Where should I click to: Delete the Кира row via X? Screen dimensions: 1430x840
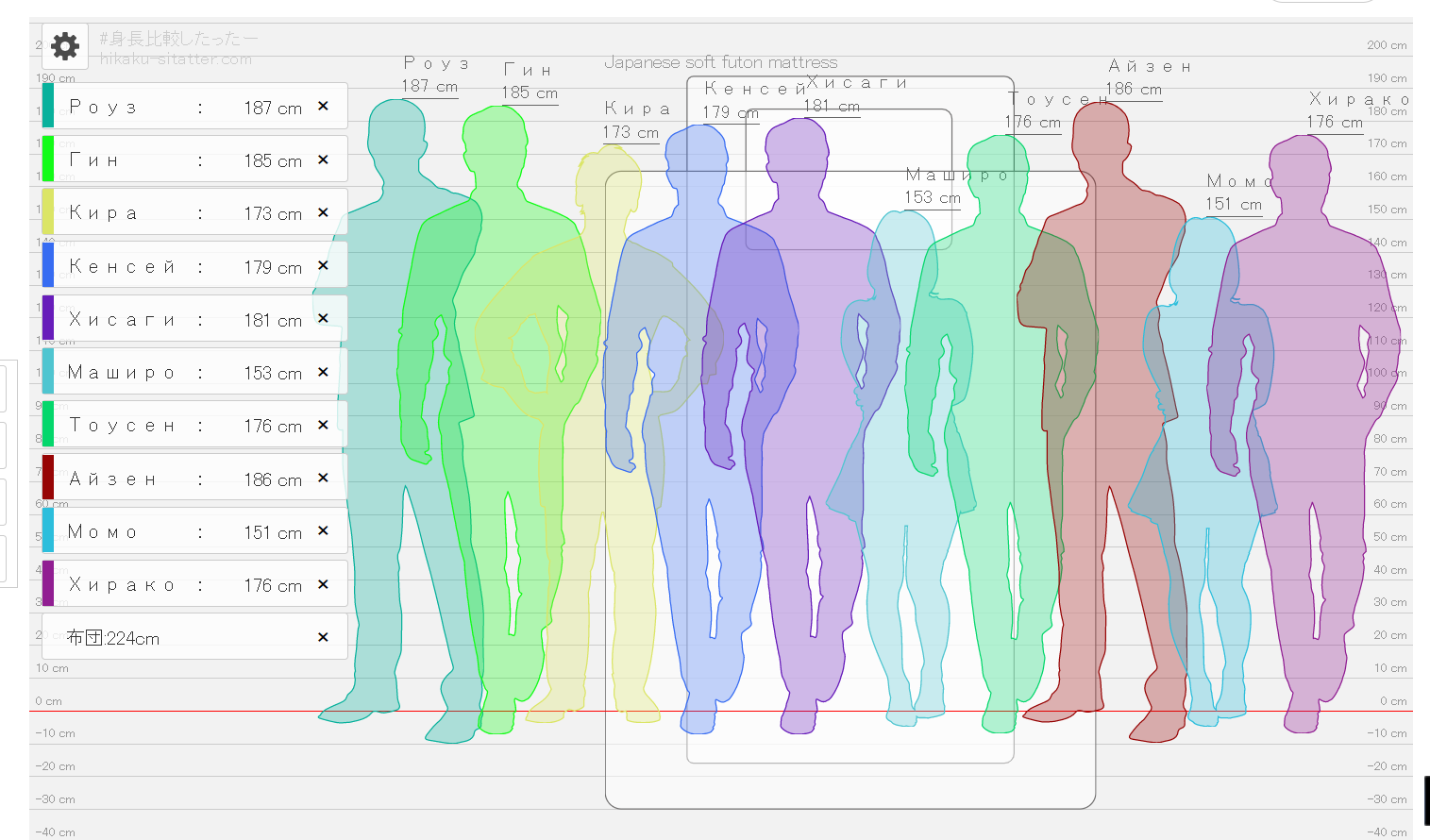coord(323,212)
